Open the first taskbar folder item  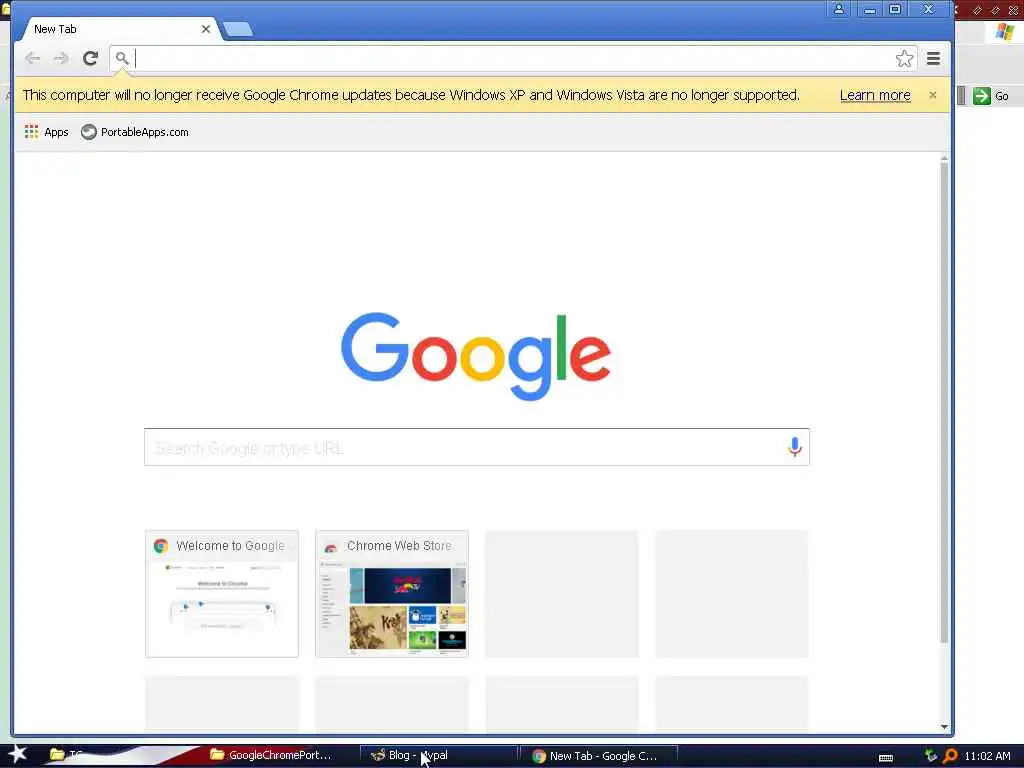point(67,755)
